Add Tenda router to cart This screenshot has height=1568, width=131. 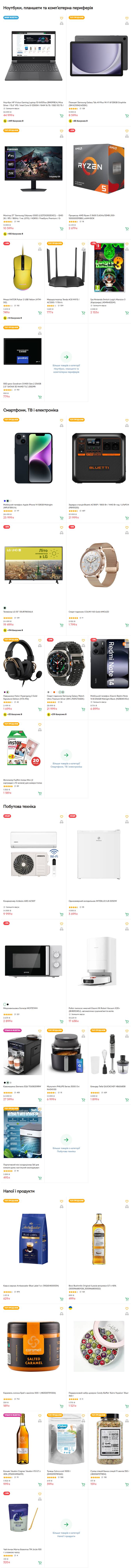[x=83, y=313]
